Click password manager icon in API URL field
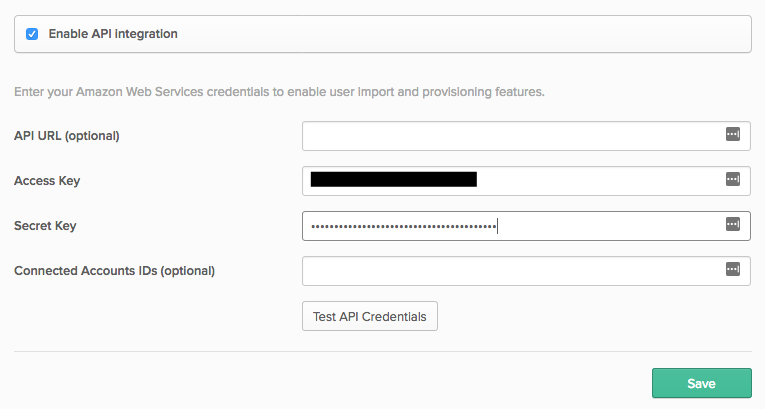 coord(732,135)
